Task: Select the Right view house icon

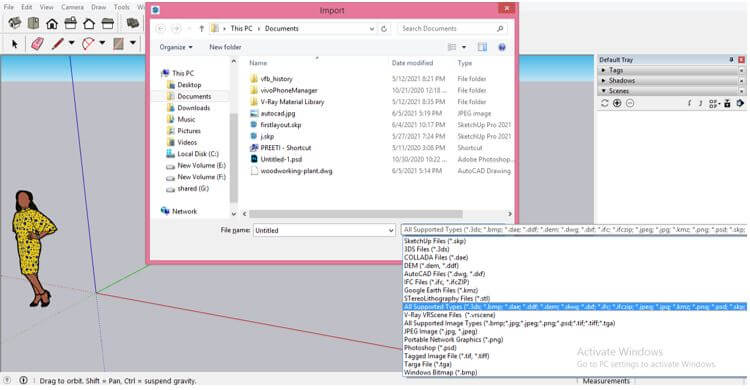Action: pos(70,23)
